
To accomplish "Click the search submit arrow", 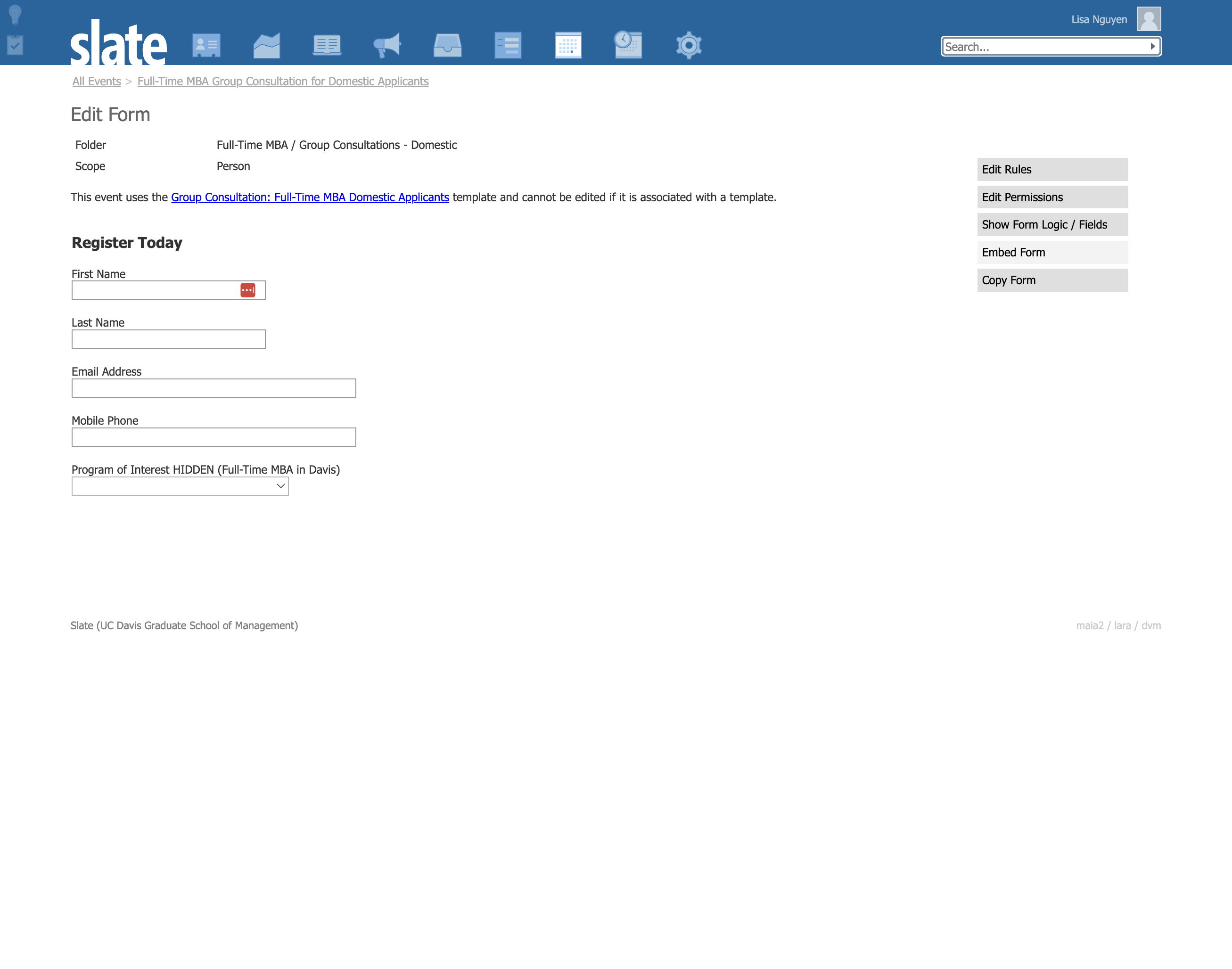I will click(1153, 47).
